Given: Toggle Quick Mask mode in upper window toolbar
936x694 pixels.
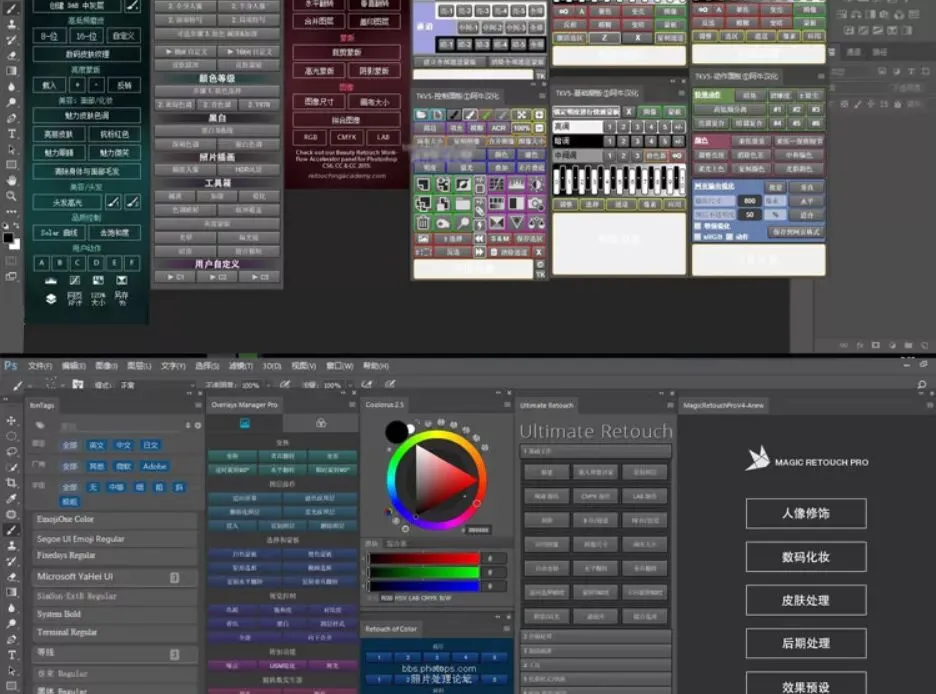Looking at the screenshot, I should pyautogui.click(x=11, y=261).
